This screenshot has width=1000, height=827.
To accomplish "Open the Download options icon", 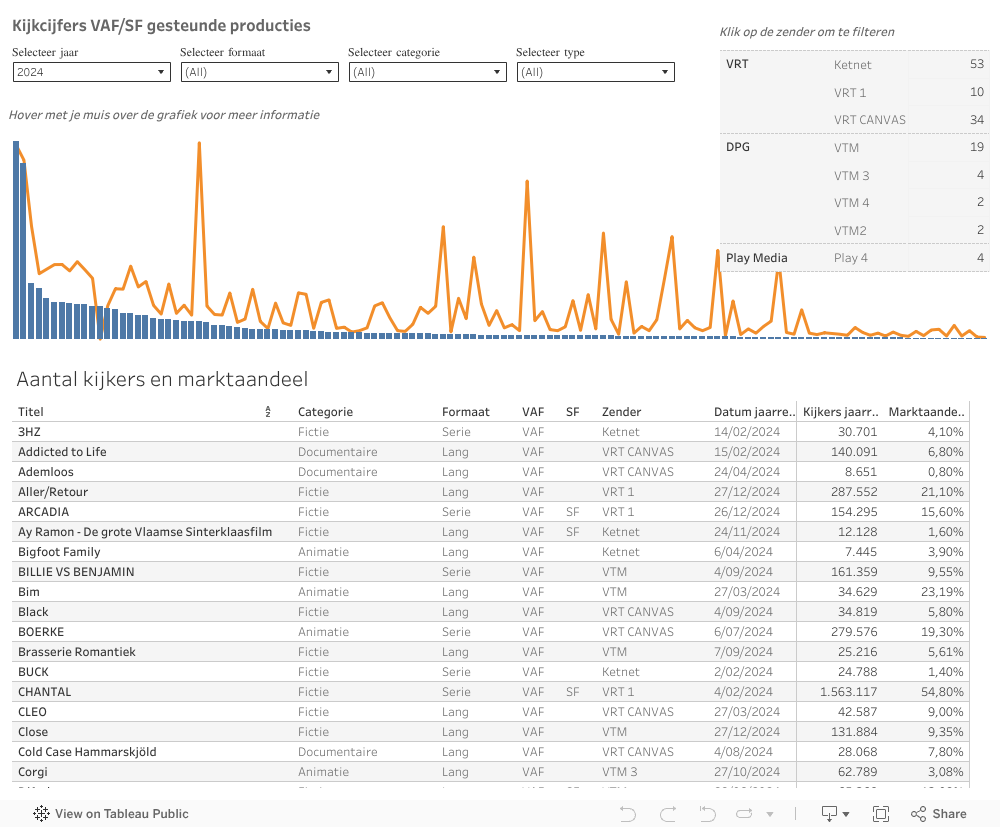I will (829, 814).
